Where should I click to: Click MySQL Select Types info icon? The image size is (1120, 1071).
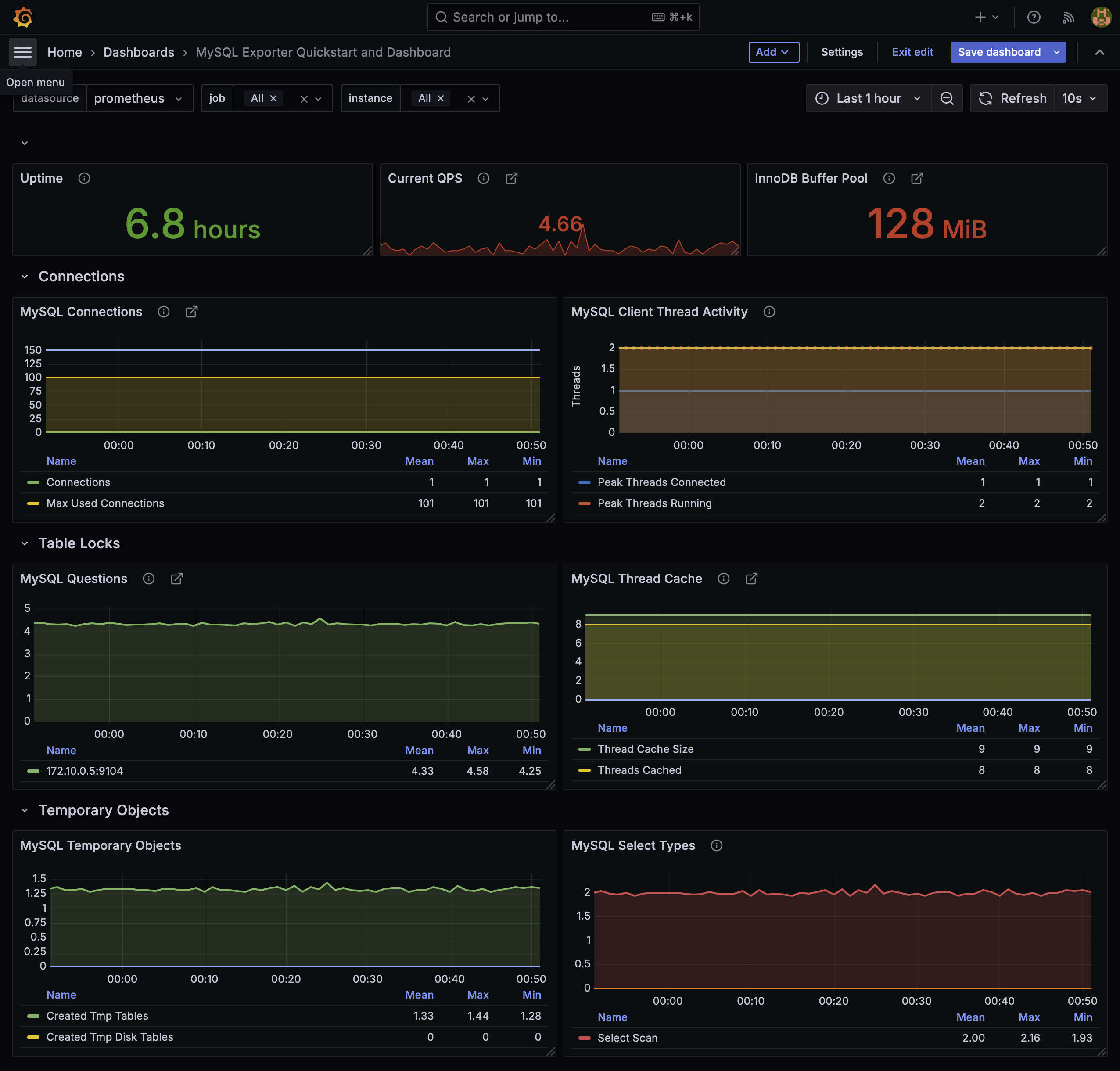click(x=716, y=845)
